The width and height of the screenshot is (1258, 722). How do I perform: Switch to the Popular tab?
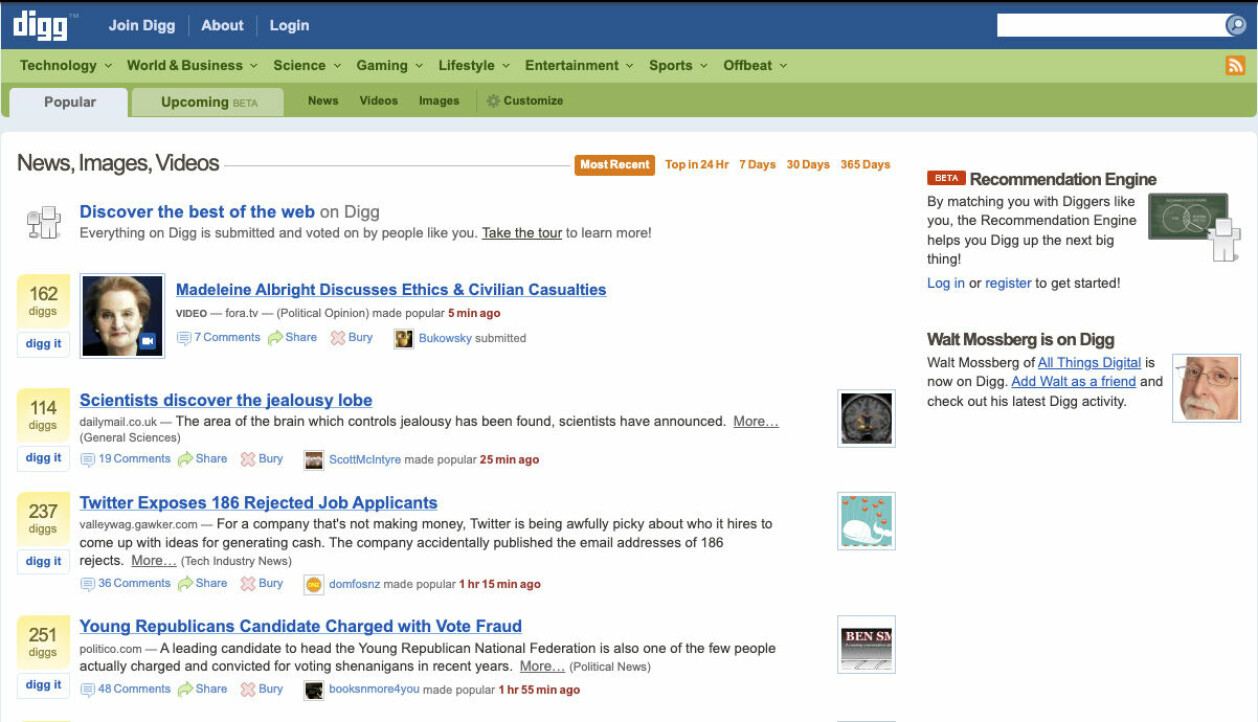point(70,102)
